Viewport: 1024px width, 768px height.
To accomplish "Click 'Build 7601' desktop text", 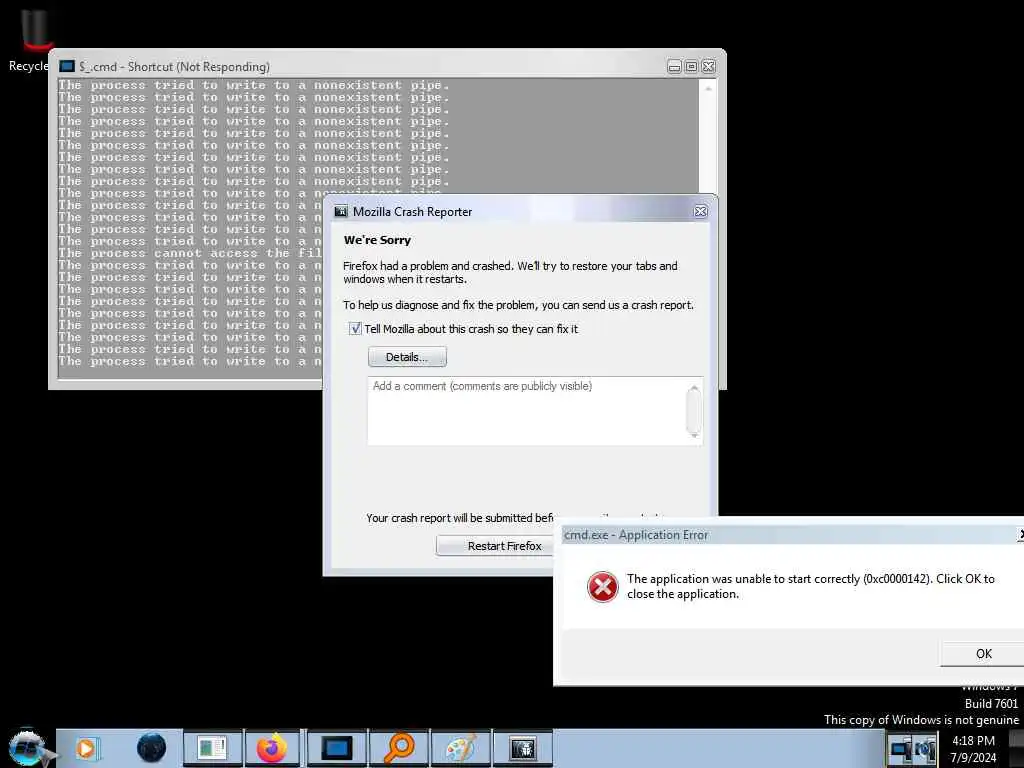I will point(991,703).
